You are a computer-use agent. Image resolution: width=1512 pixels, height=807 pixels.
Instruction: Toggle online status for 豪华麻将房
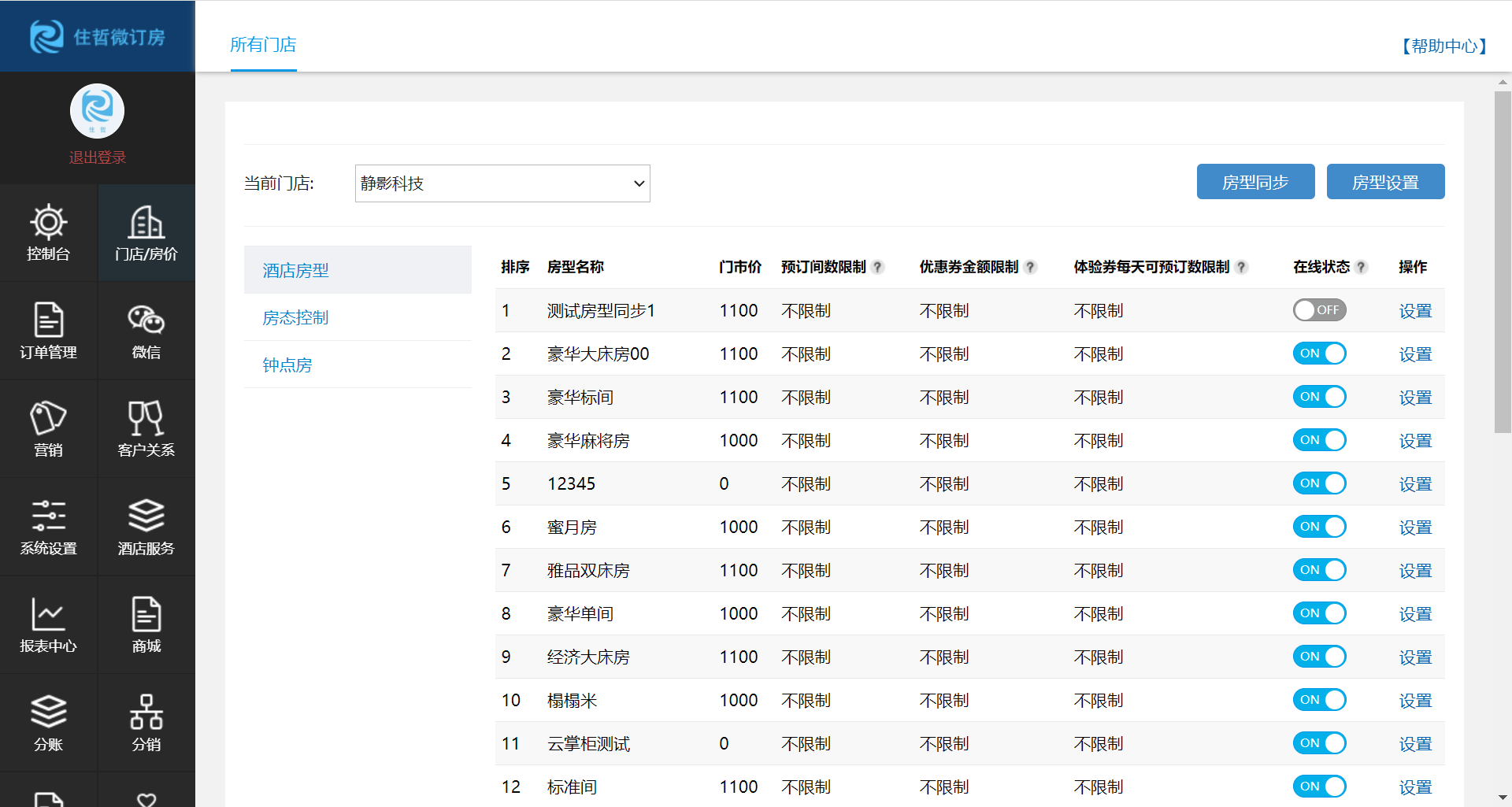(x=1320, y=440)
